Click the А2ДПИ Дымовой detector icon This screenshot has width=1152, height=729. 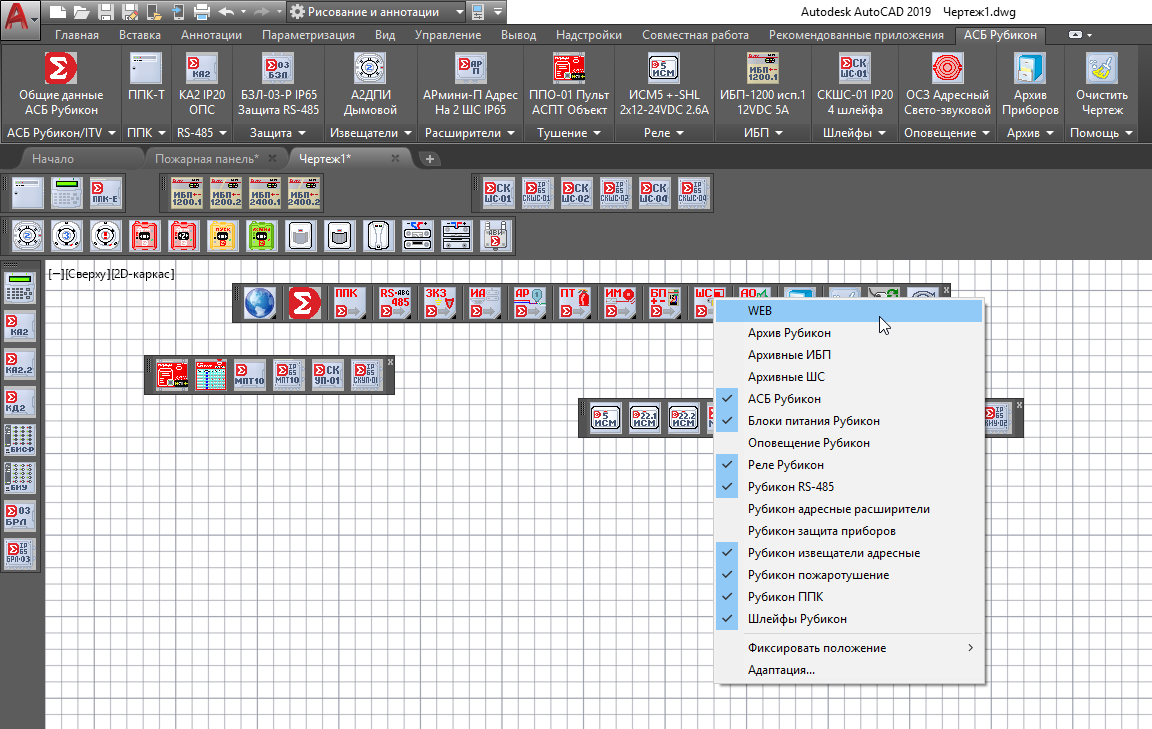pos(370,68)
